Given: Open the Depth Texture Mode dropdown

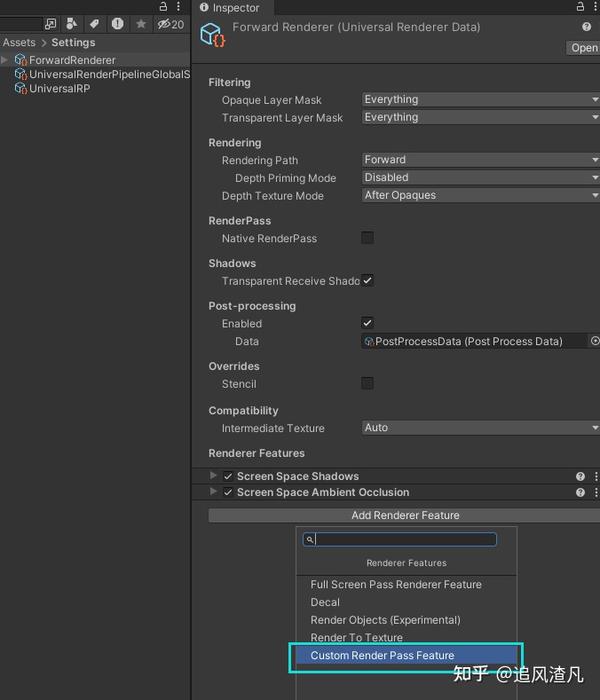Looking at the screenshot, I should pyautogui.click(x=481, y=195).
